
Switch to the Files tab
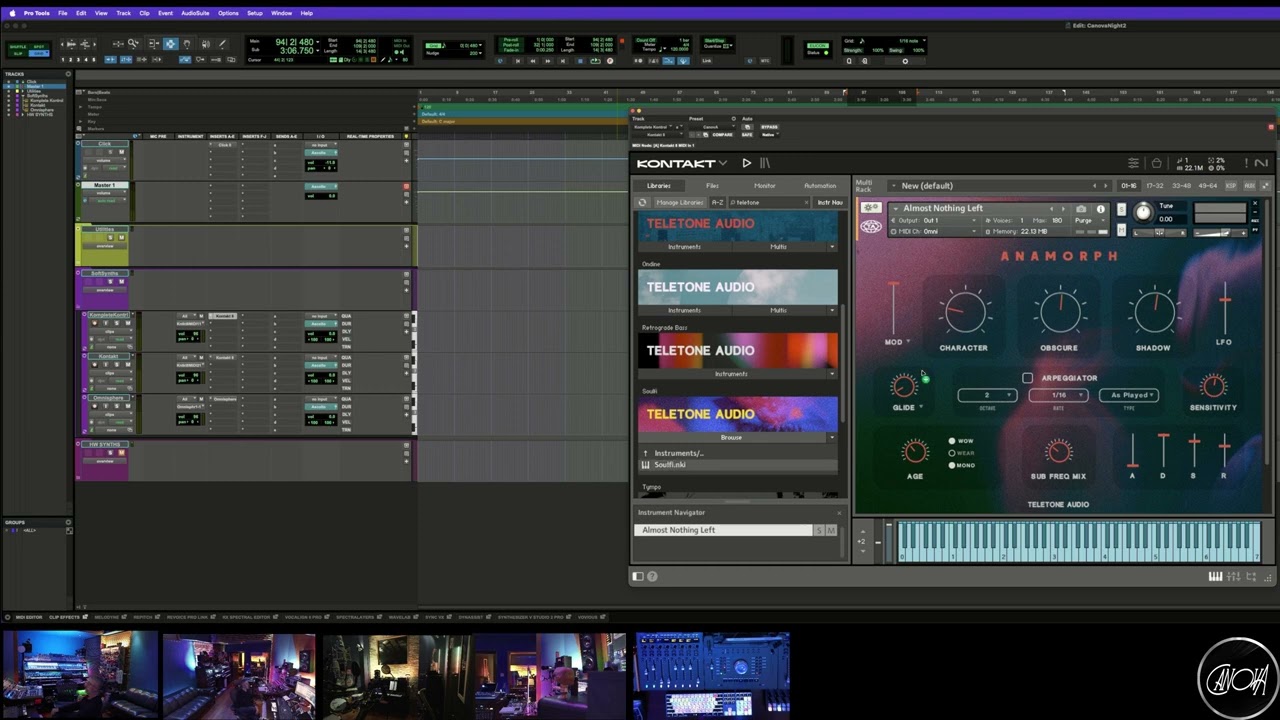pos(712,186)
